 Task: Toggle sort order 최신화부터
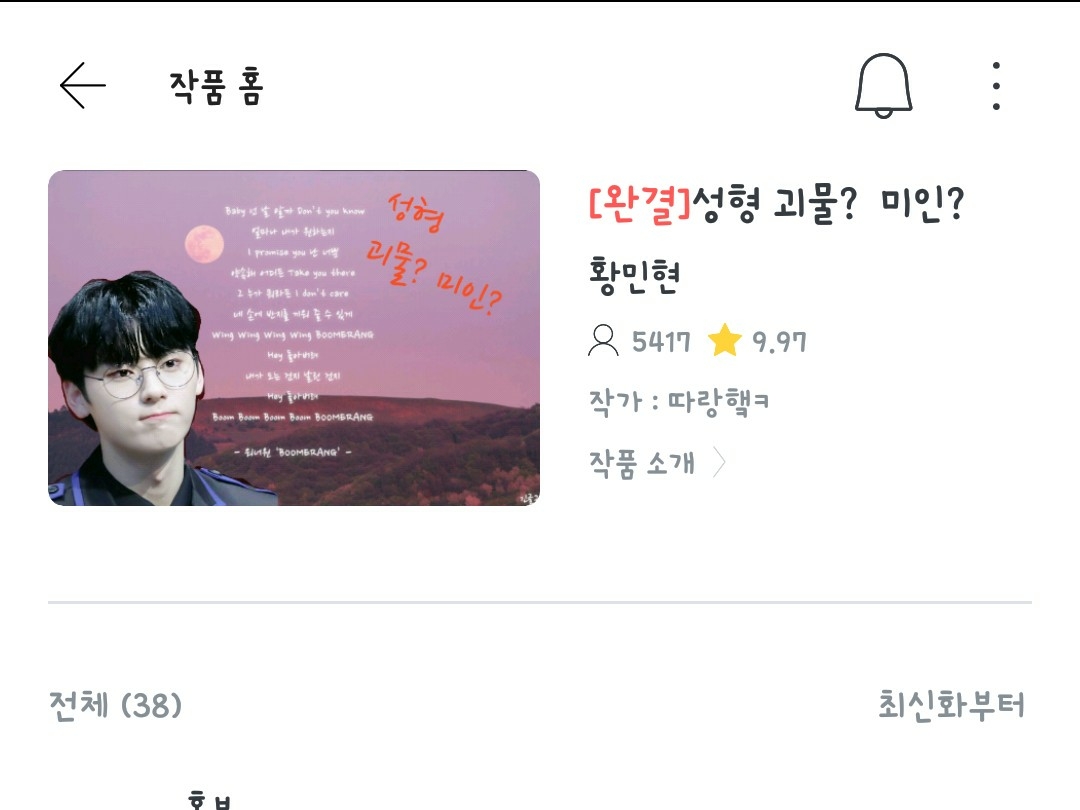point(951,705)
